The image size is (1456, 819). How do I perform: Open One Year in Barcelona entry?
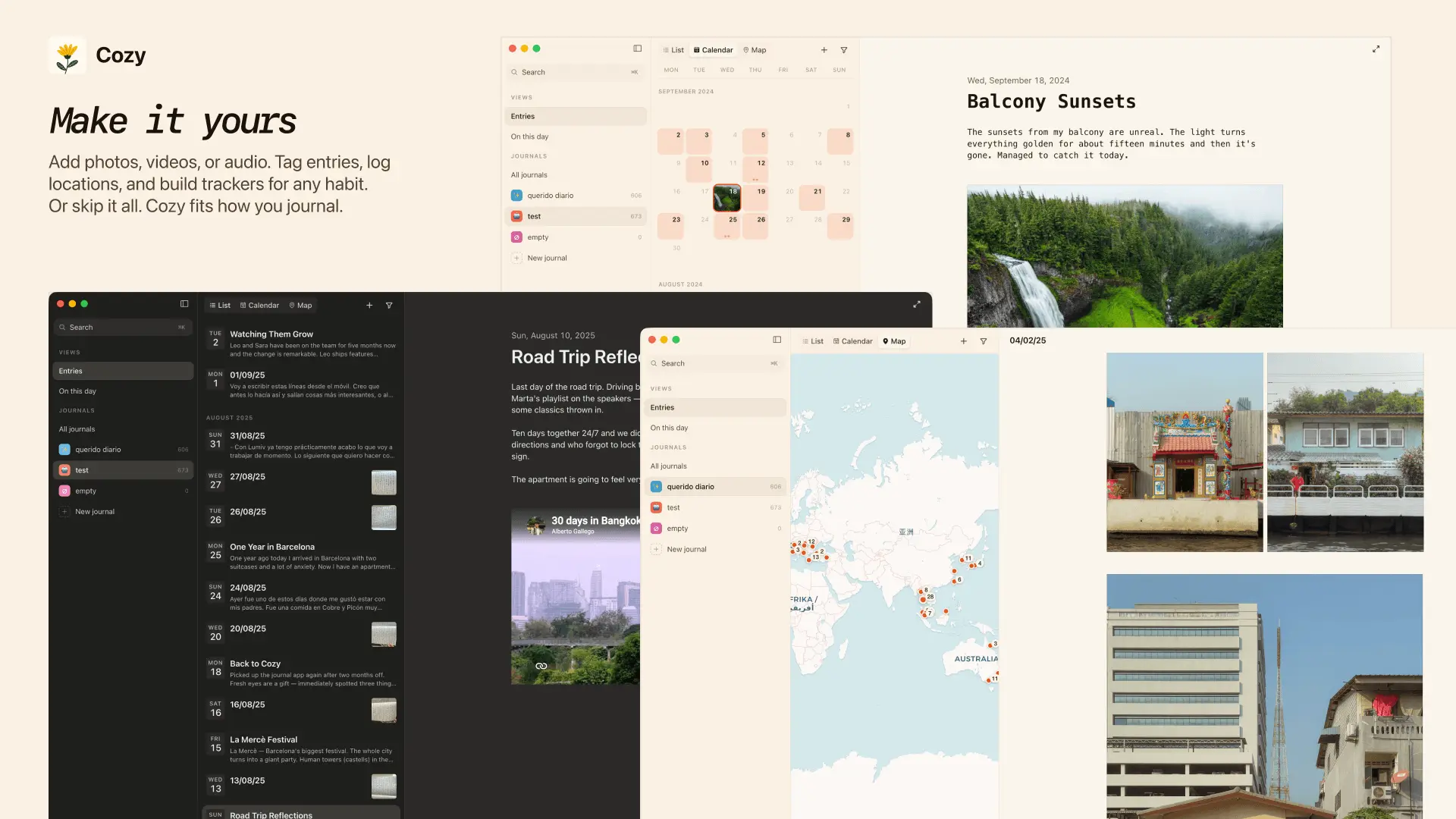[302, 556]
